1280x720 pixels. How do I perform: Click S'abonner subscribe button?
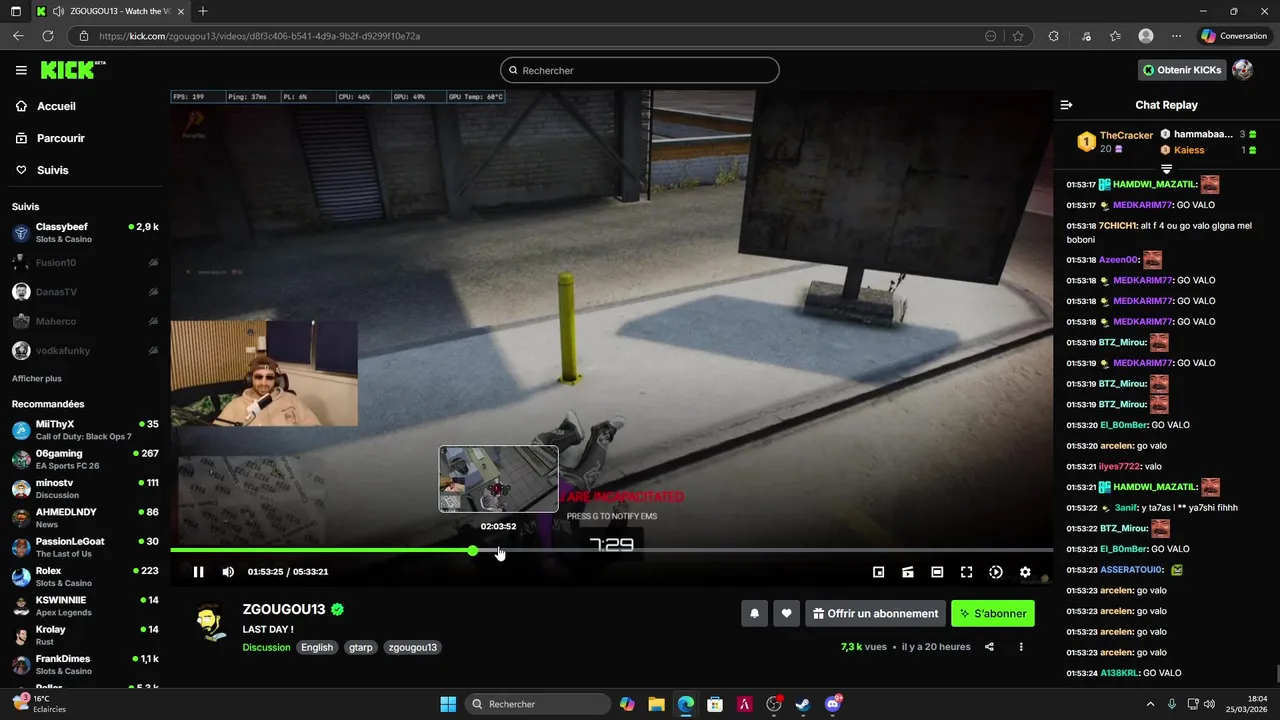(993, 614)
